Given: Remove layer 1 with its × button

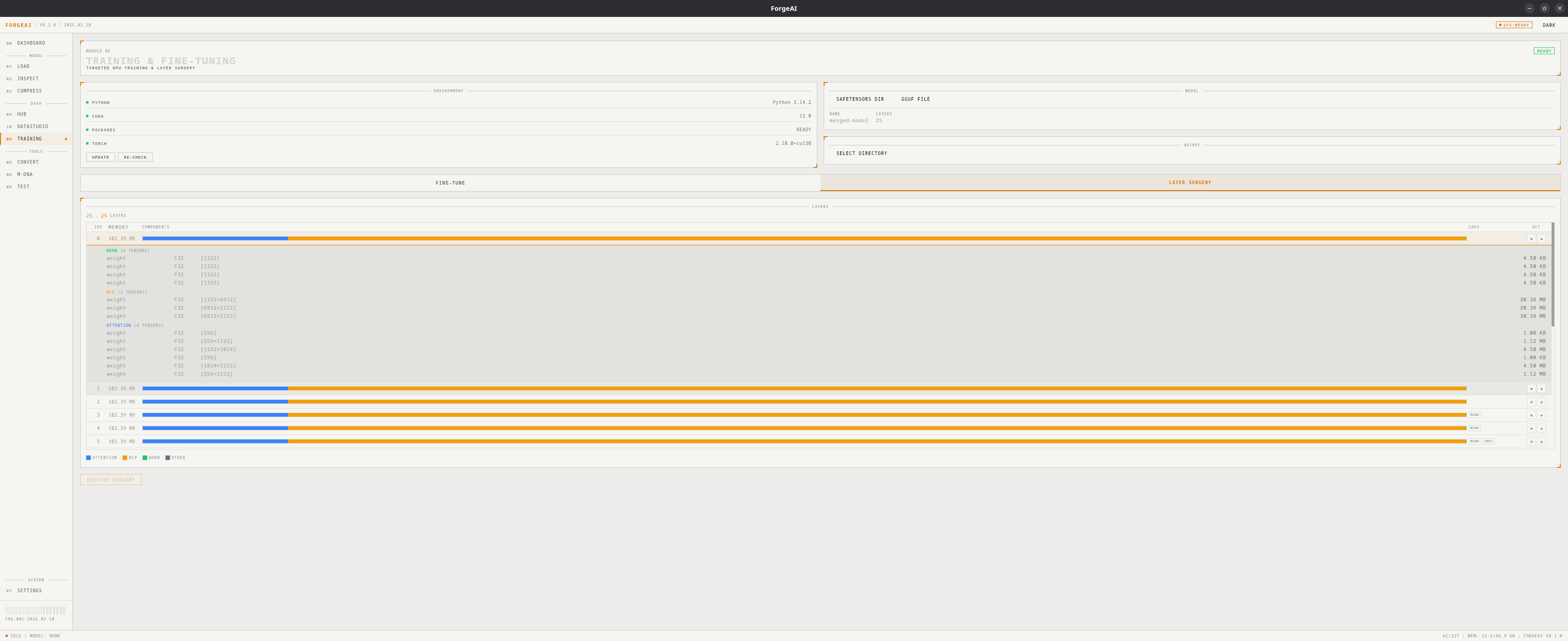Looking at the screenshot, I should [1531, 389].
